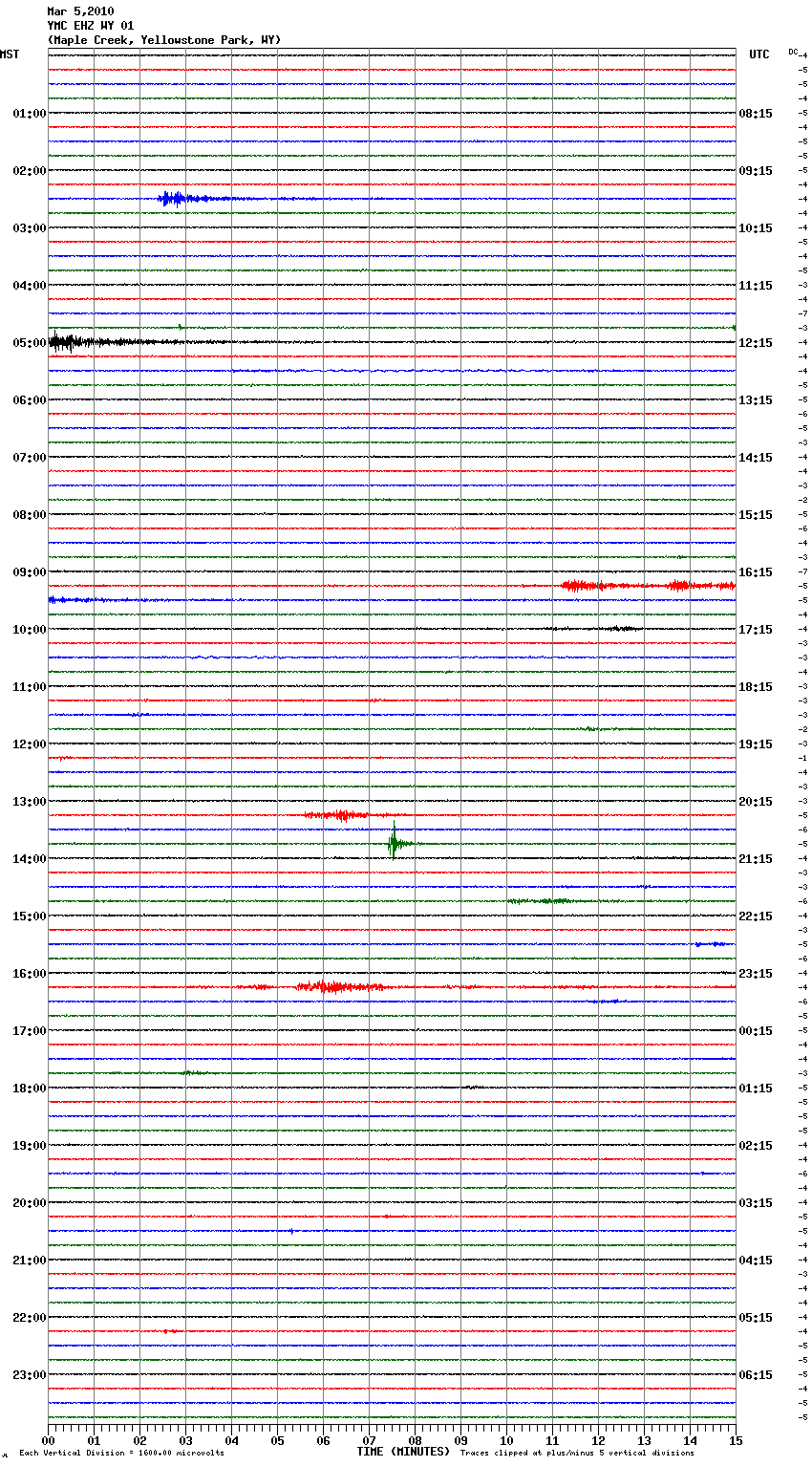
Task: Click the '03:15' UTC time label
Action: (x=756, y=1203)
